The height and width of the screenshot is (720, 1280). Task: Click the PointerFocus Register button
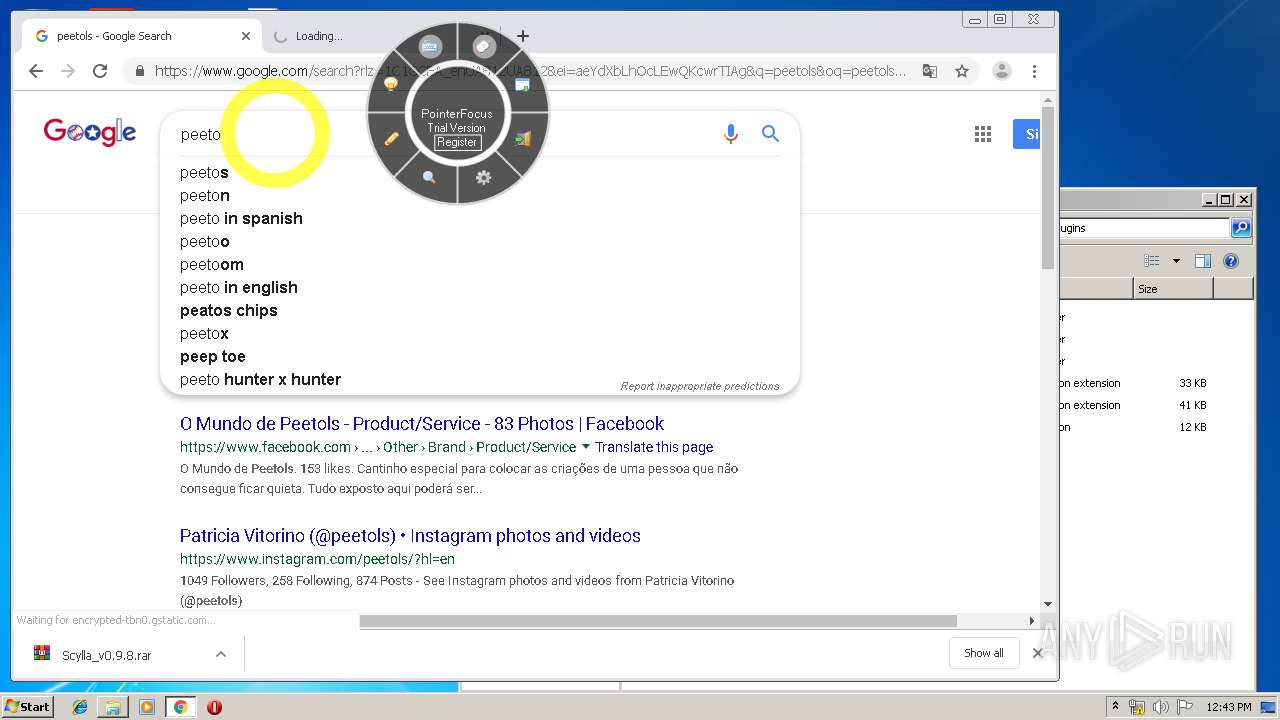pos(456,142)
